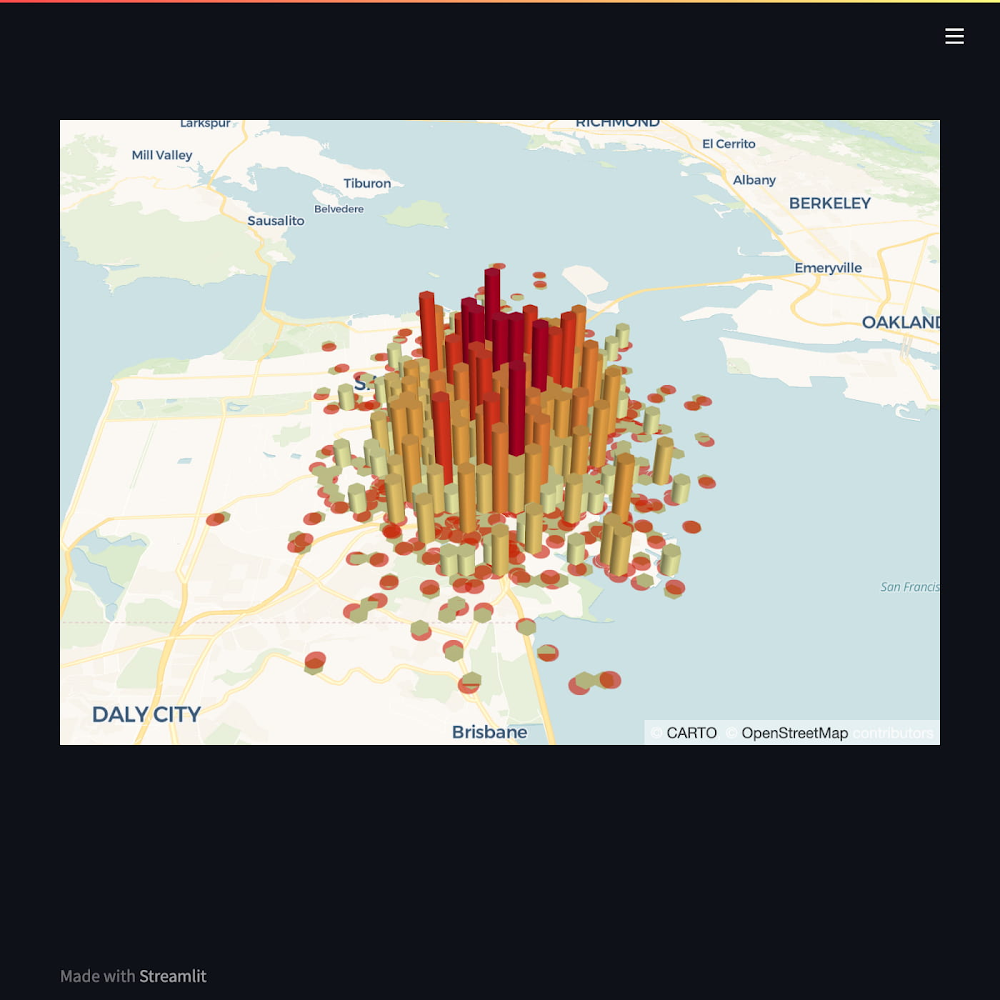Click the contributors attribution text
Viewport: 1000px width, 1000px height.
(x=893, y=733)
